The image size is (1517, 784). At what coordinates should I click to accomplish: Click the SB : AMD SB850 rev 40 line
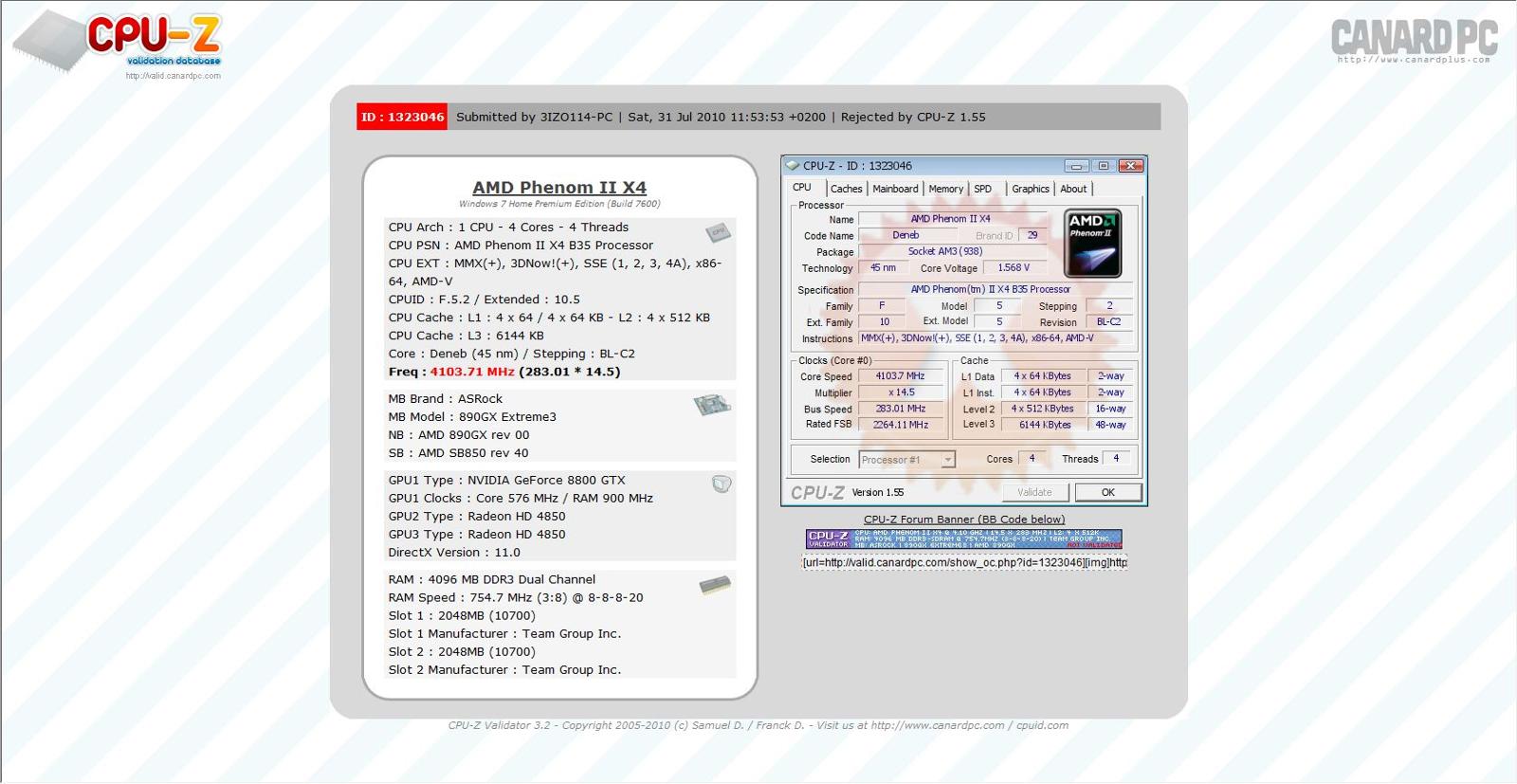459,453
